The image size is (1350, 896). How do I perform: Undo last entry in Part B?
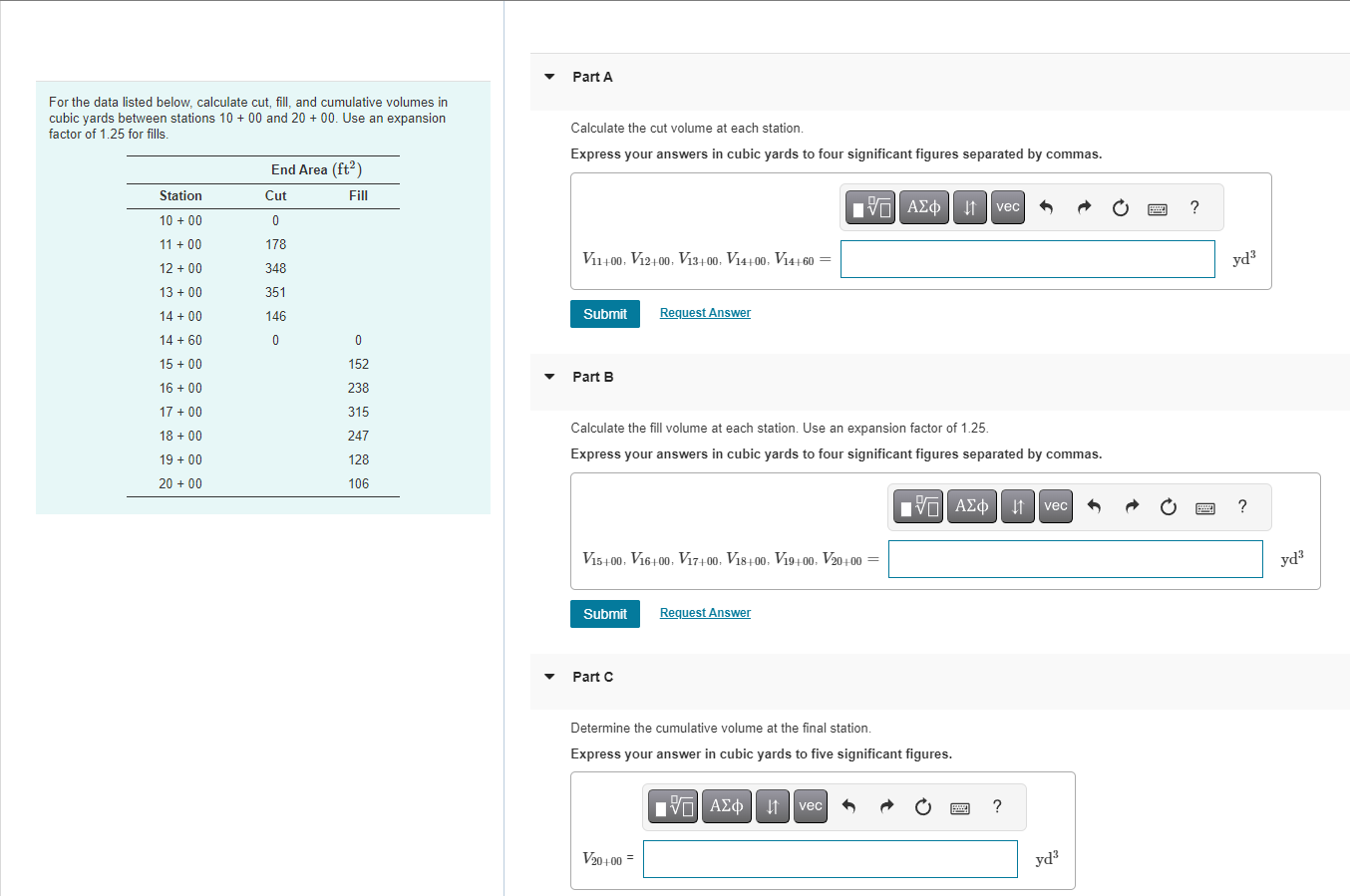click(x=1094, y=507)
